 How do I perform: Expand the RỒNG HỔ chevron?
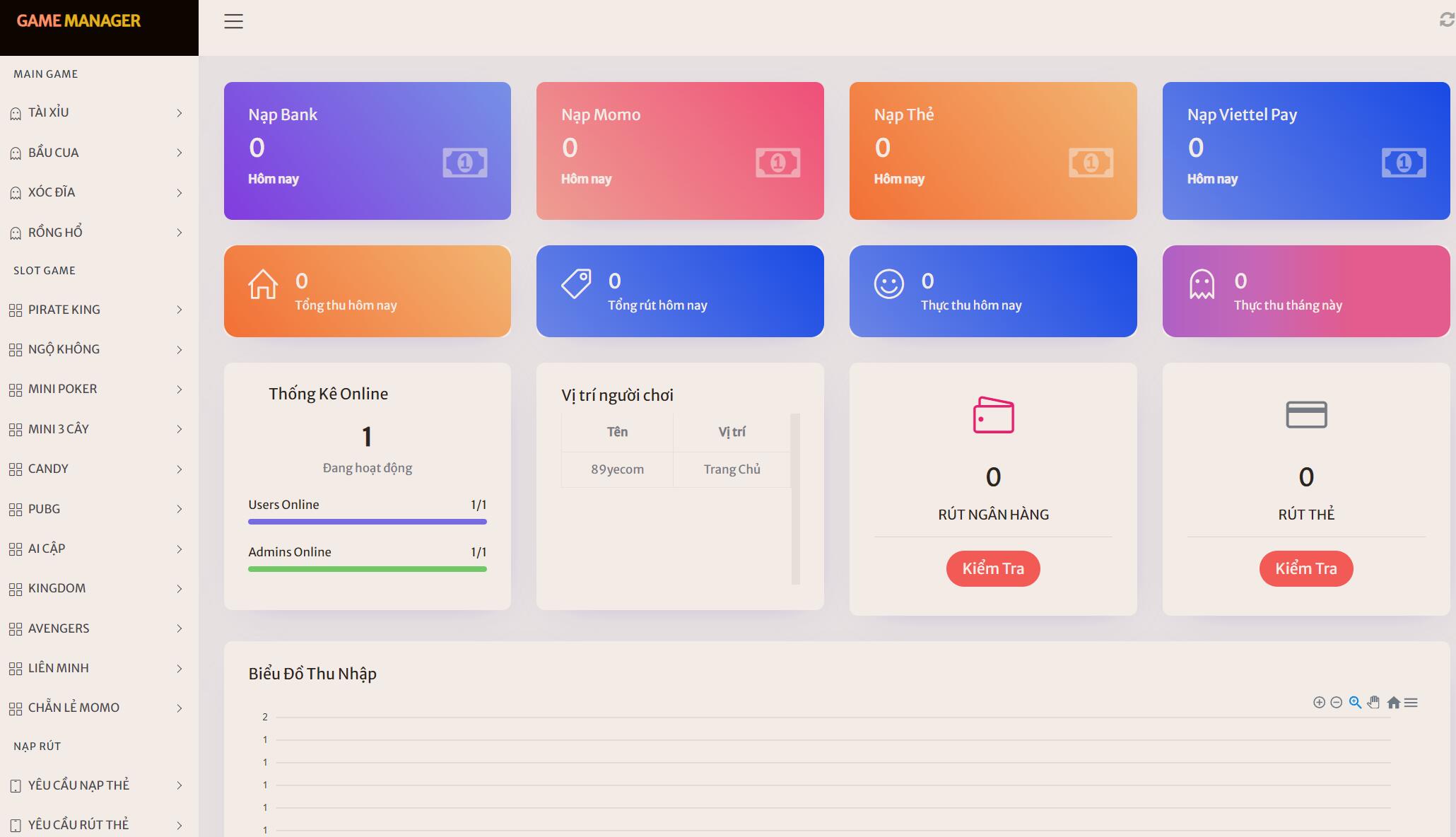(x=180, y=233)
